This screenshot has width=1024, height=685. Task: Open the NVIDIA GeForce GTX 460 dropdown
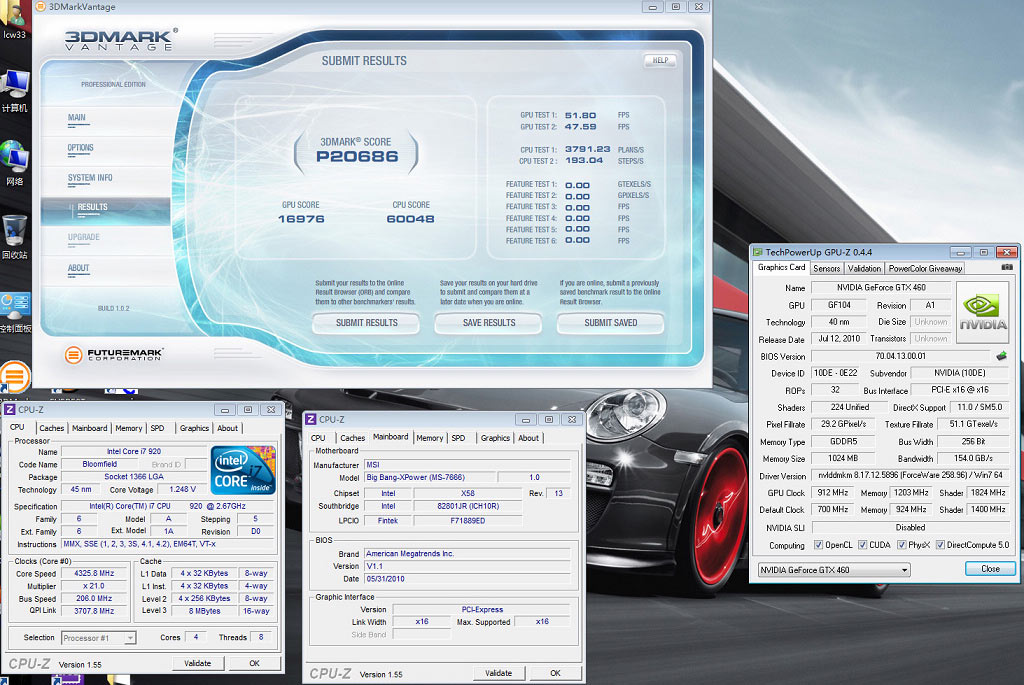click(x=834, y=570)
